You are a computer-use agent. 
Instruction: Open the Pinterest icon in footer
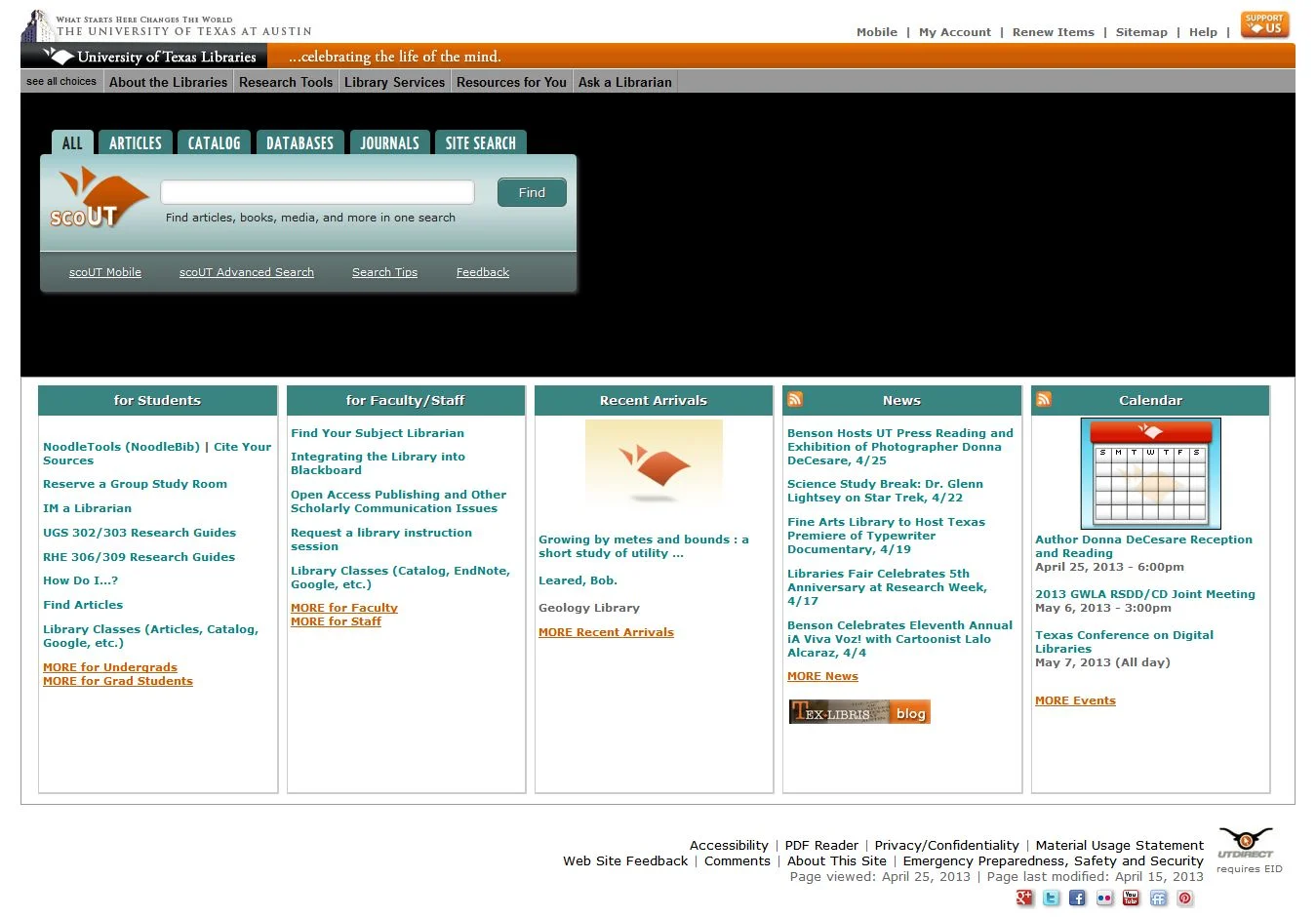1185,899
